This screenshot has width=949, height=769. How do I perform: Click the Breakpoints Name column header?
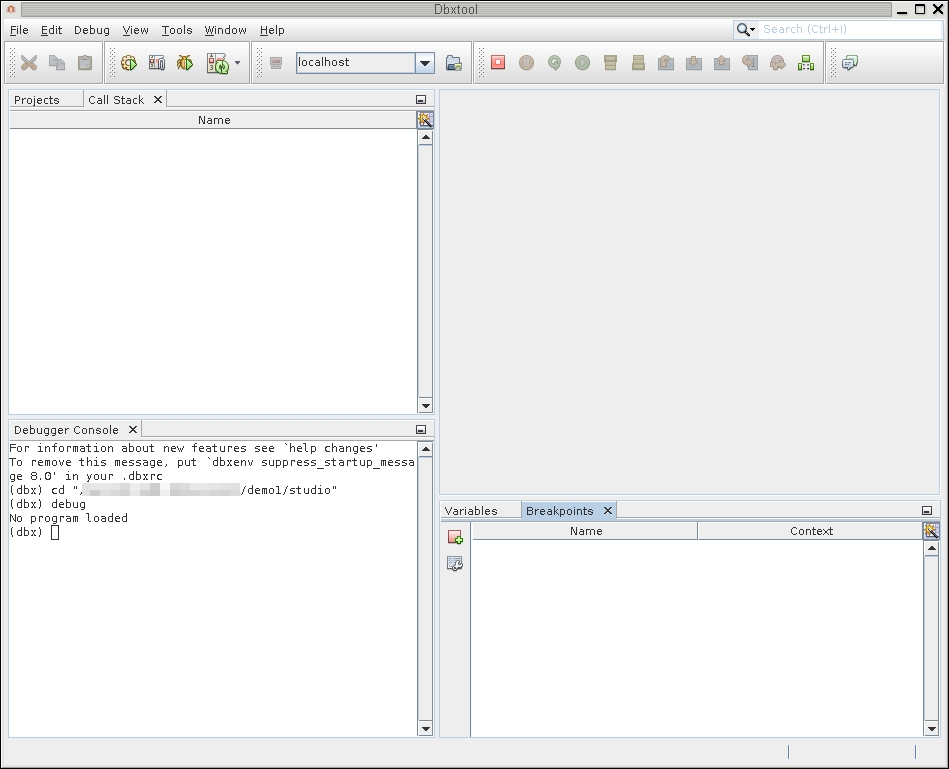585,531
